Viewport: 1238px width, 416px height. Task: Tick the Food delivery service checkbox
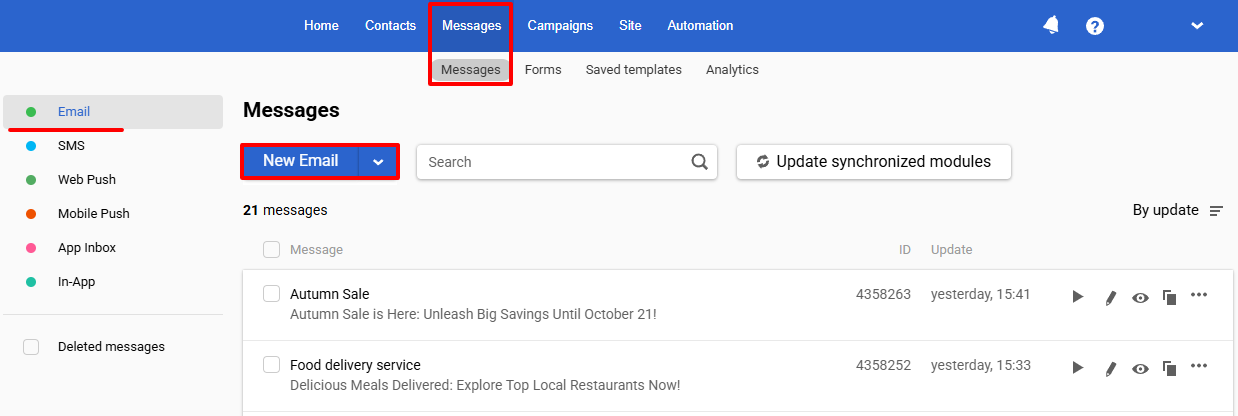(x=271, y=364)
